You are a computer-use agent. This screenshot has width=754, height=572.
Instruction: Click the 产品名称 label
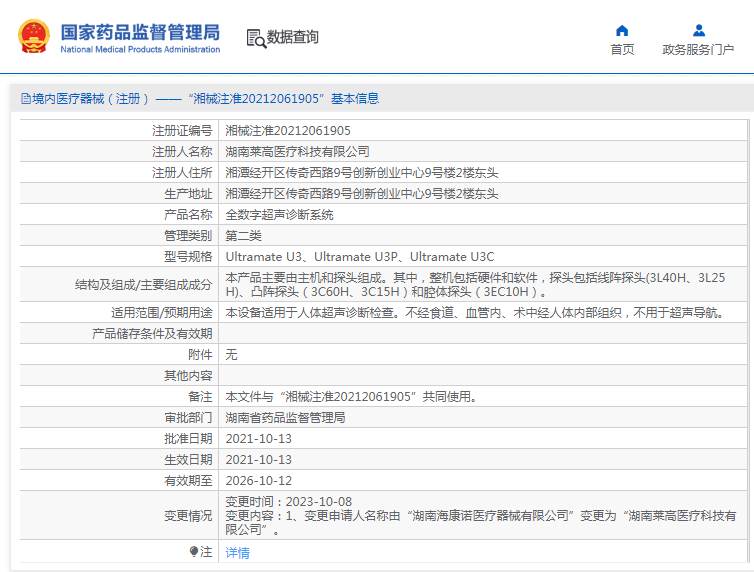pyautogui.click(x=188, y=215)
